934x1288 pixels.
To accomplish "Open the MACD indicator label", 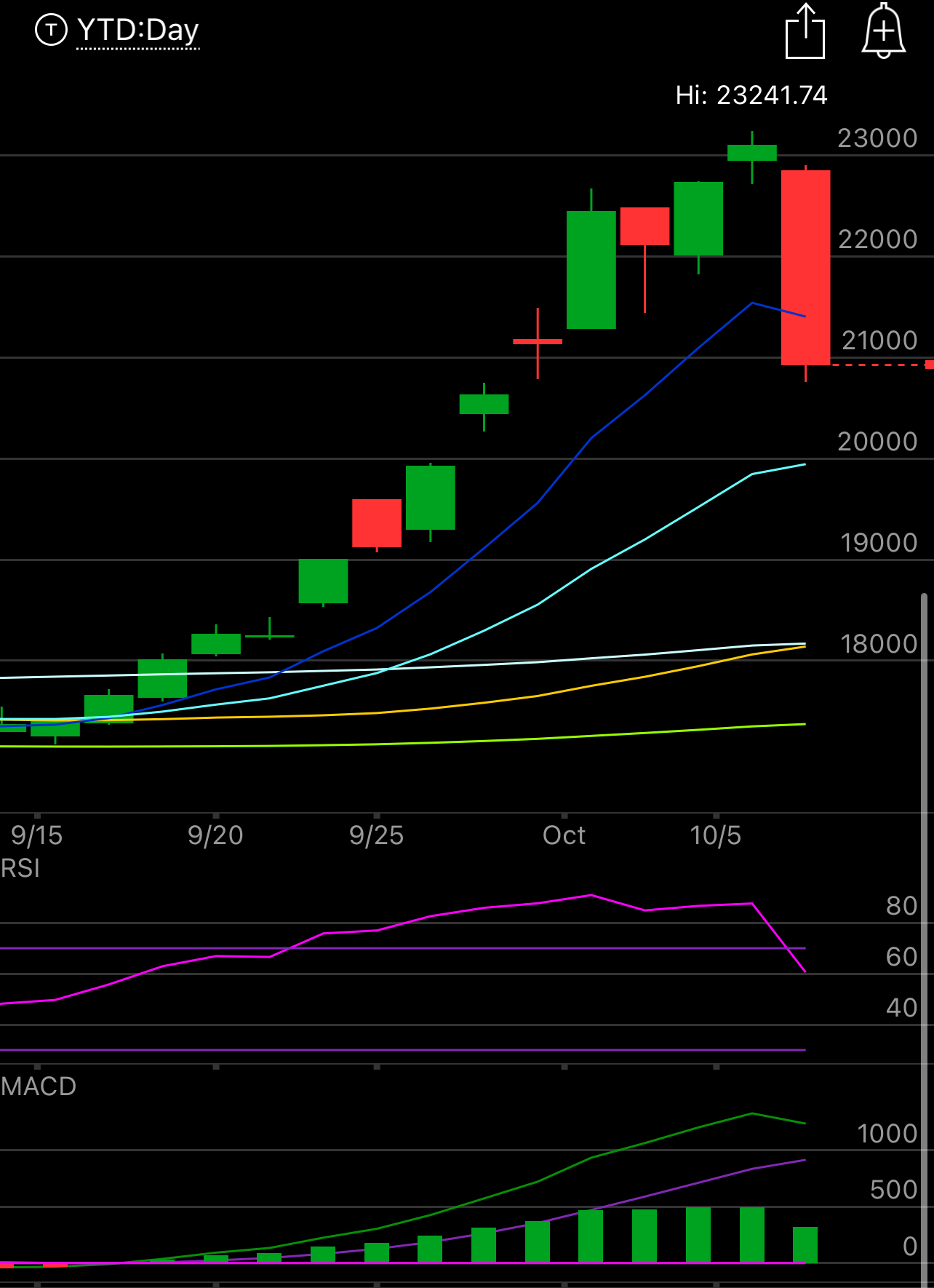I will click(38, 1086).
